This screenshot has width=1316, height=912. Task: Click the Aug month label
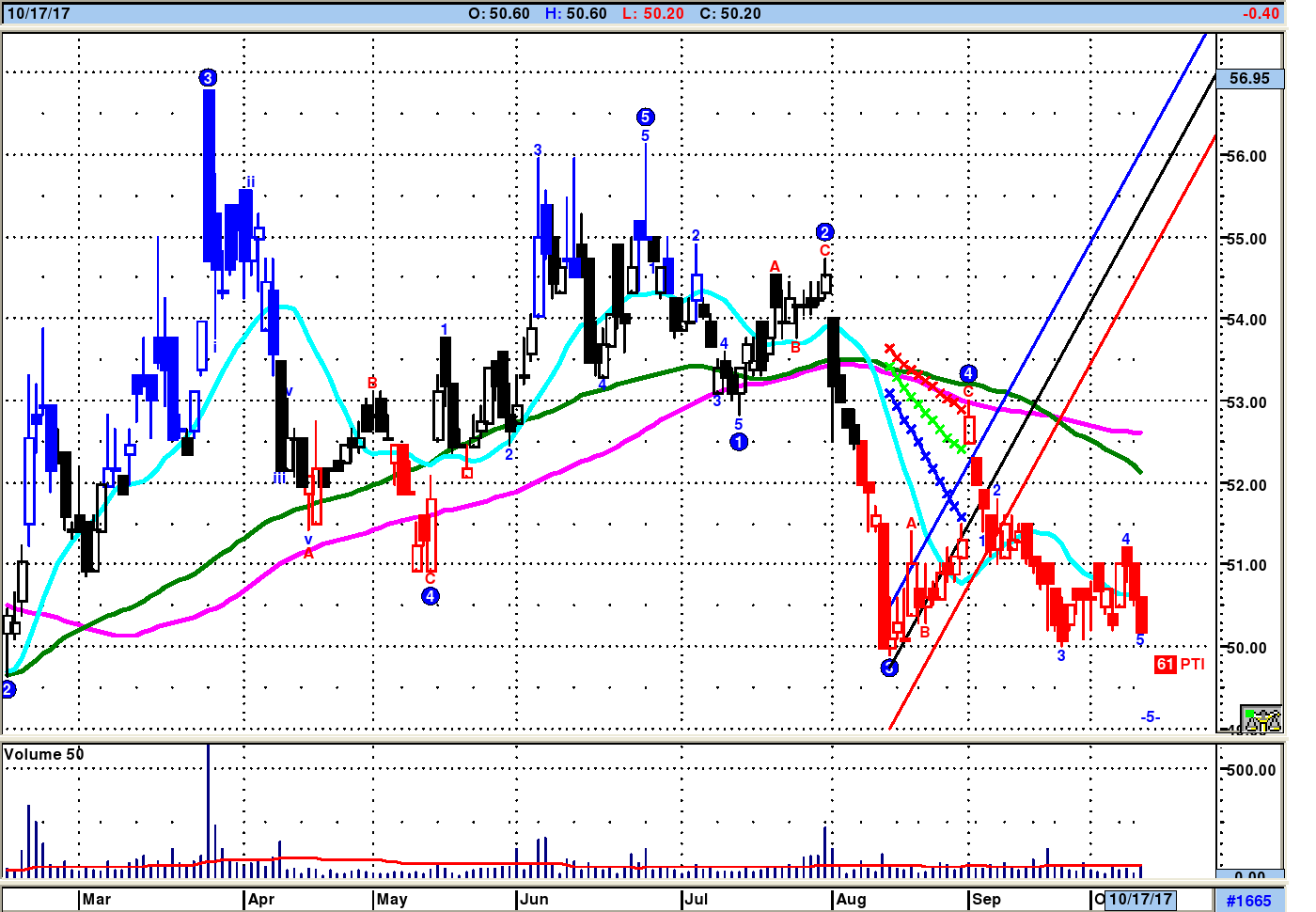[851, 899]
